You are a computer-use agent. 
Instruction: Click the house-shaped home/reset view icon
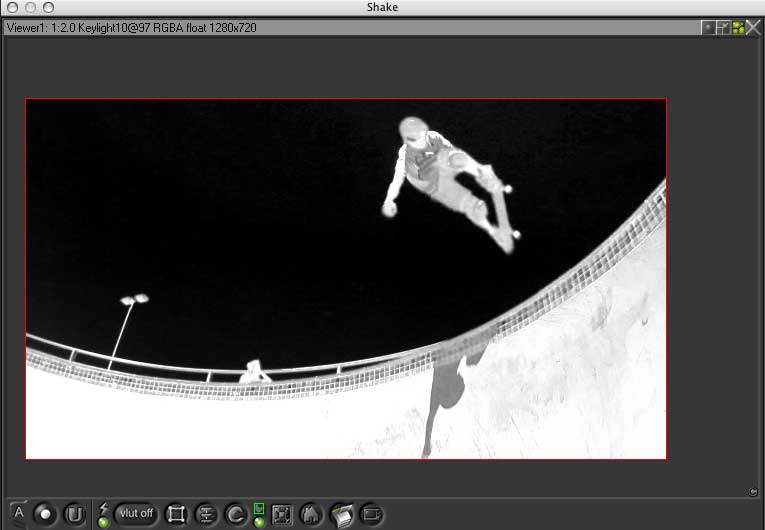point(311,514)
